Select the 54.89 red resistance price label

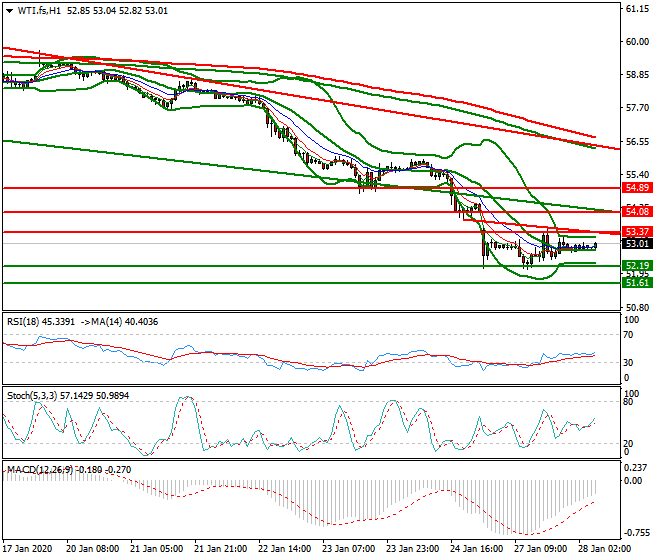point(637,187)
